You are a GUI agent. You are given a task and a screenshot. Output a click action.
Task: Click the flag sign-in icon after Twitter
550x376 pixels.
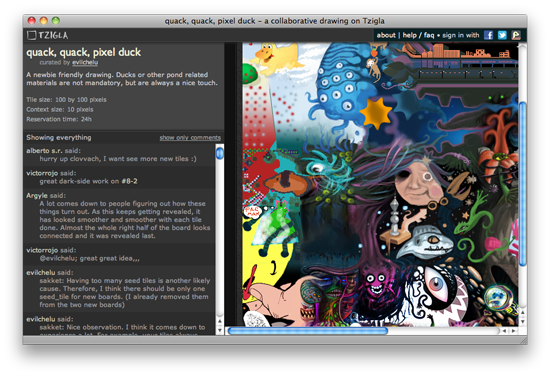pyautogui.click(x=516, y=35)
